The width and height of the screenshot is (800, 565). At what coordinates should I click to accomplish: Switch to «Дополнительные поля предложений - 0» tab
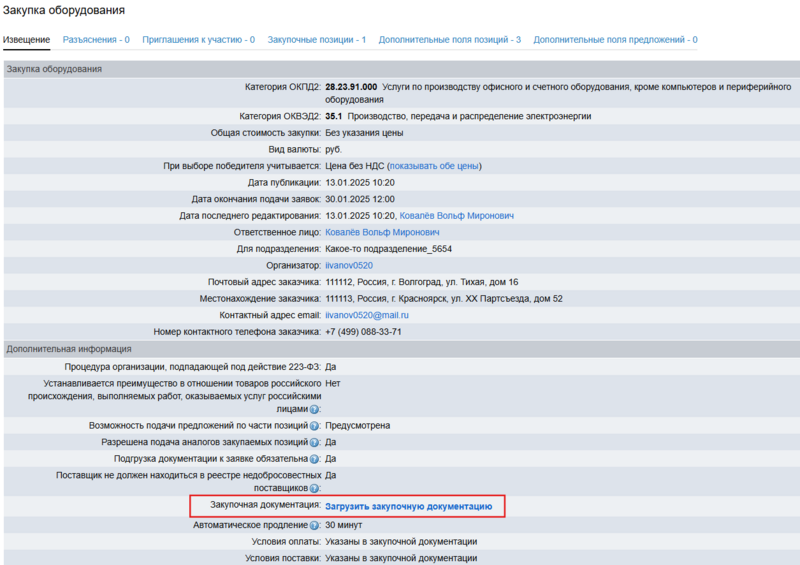(615, 40)
